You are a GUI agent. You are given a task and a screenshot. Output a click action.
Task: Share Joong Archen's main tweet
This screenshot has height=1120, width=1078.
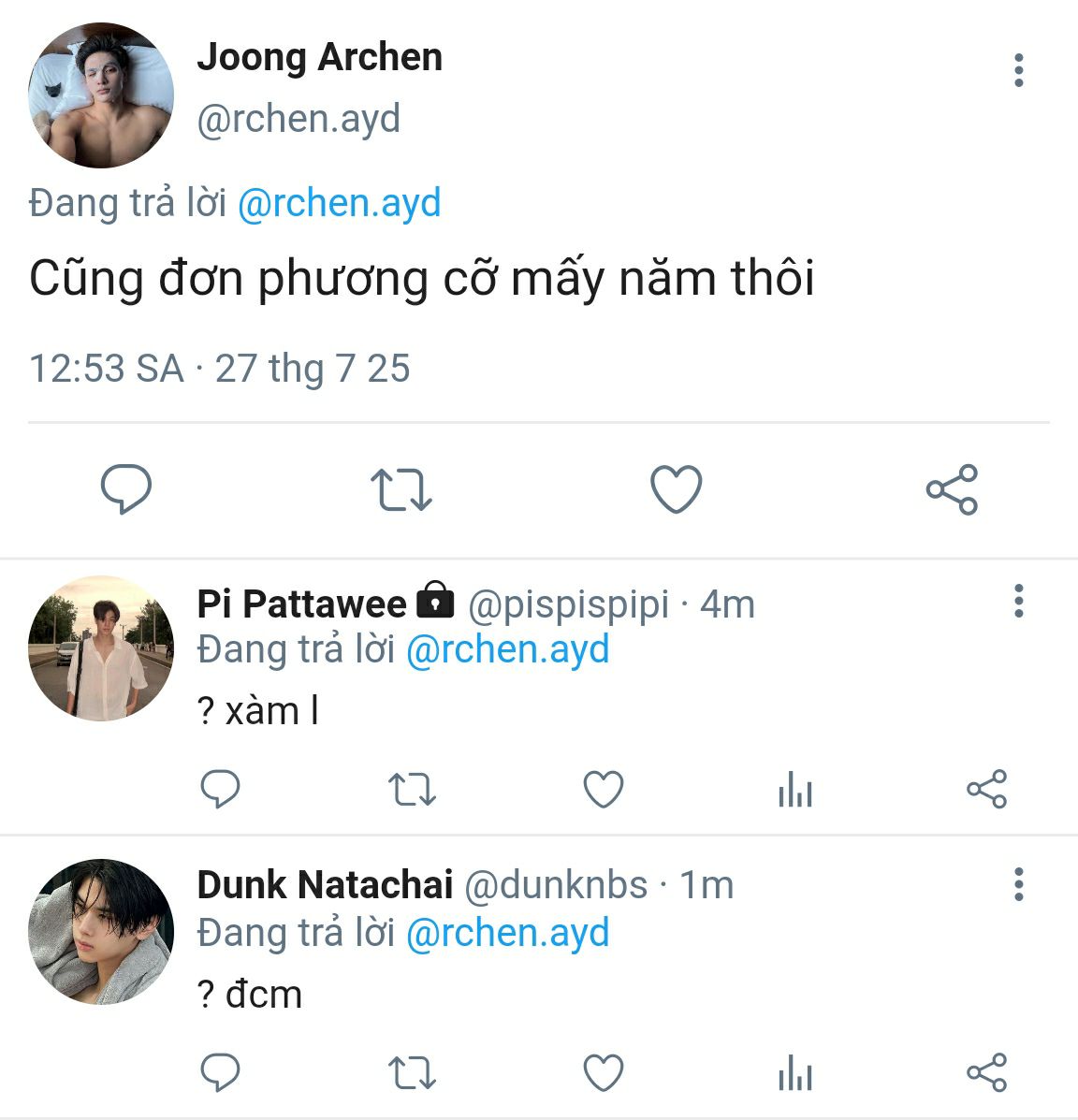tap(951, 489)
